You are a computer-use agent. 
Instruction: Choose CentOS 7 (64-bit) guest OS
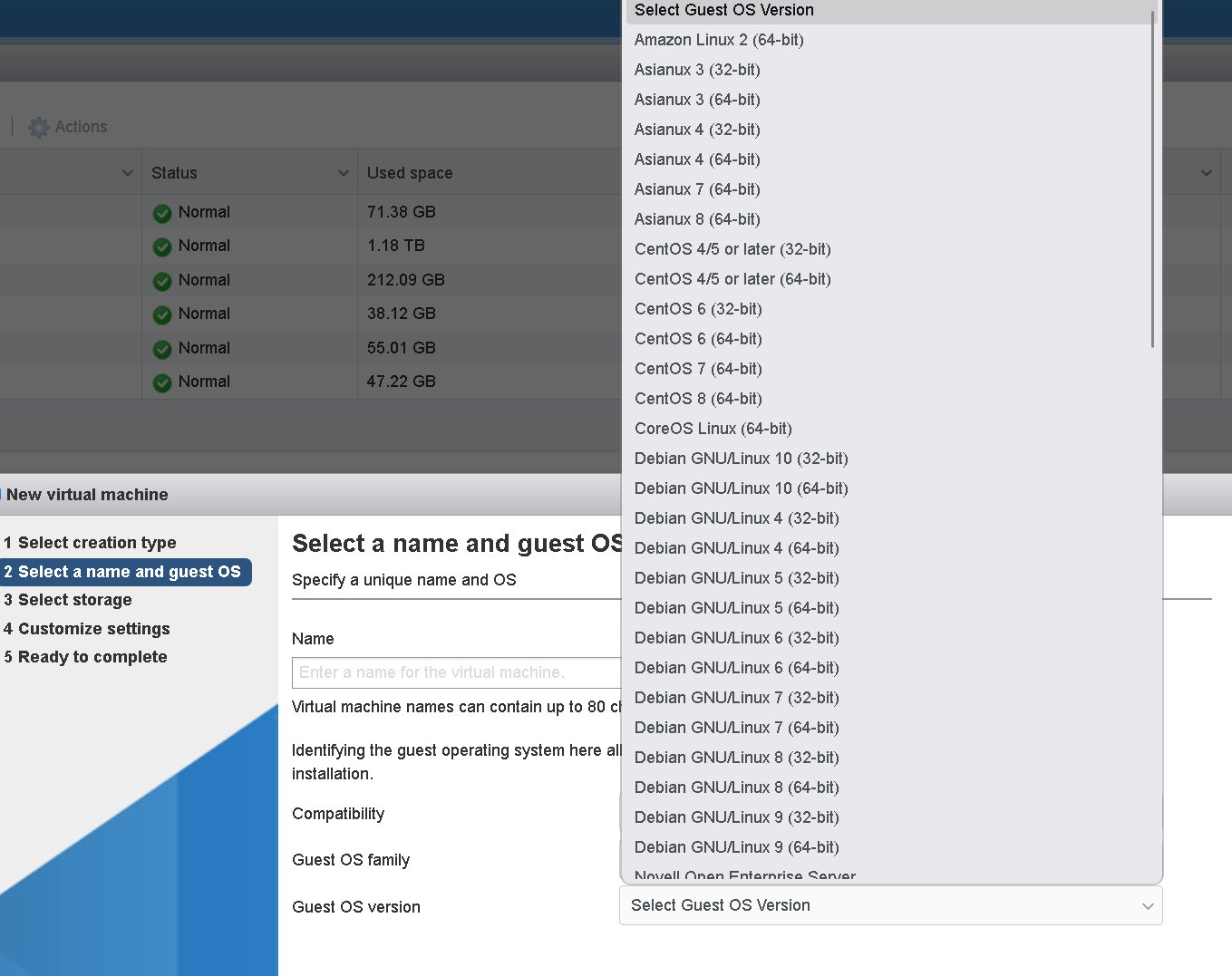point(698,369)
